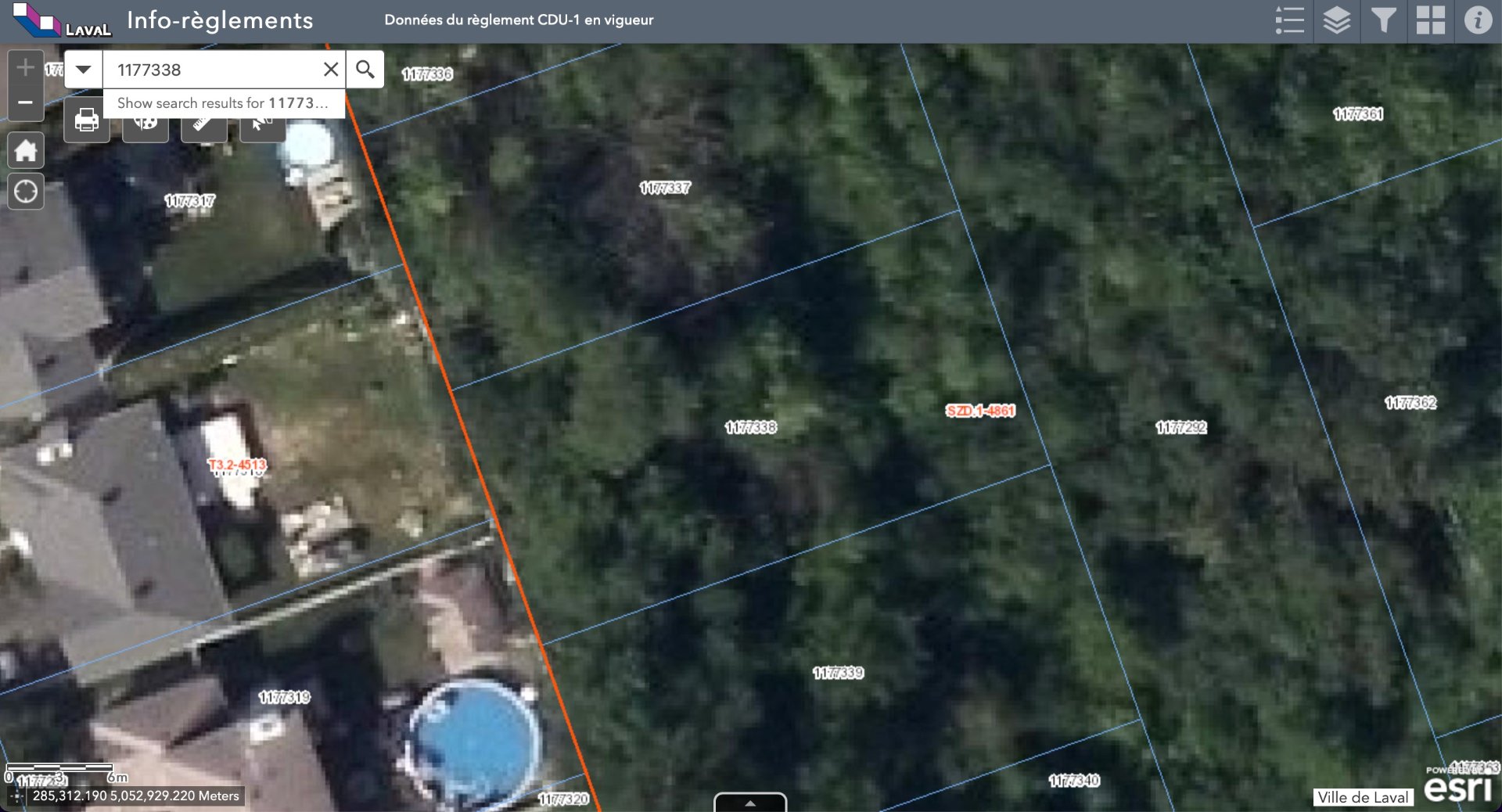
Task: Open the About info icon
Action: (x=1477, y=20)
